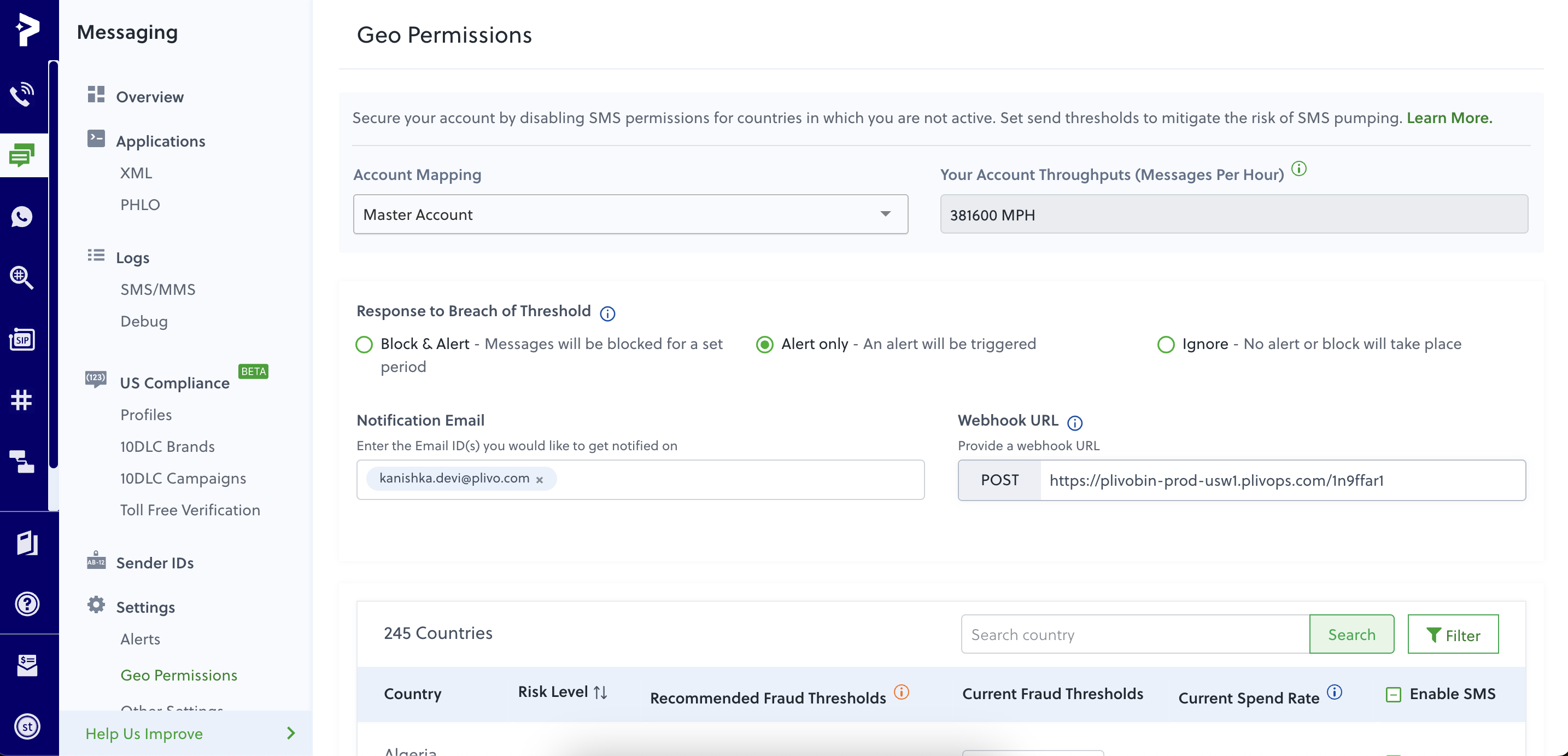The height and width of the screenshot is (756, 1568).
Task: Open the number Lookup tool icon
Action: [x=22, y=278]
